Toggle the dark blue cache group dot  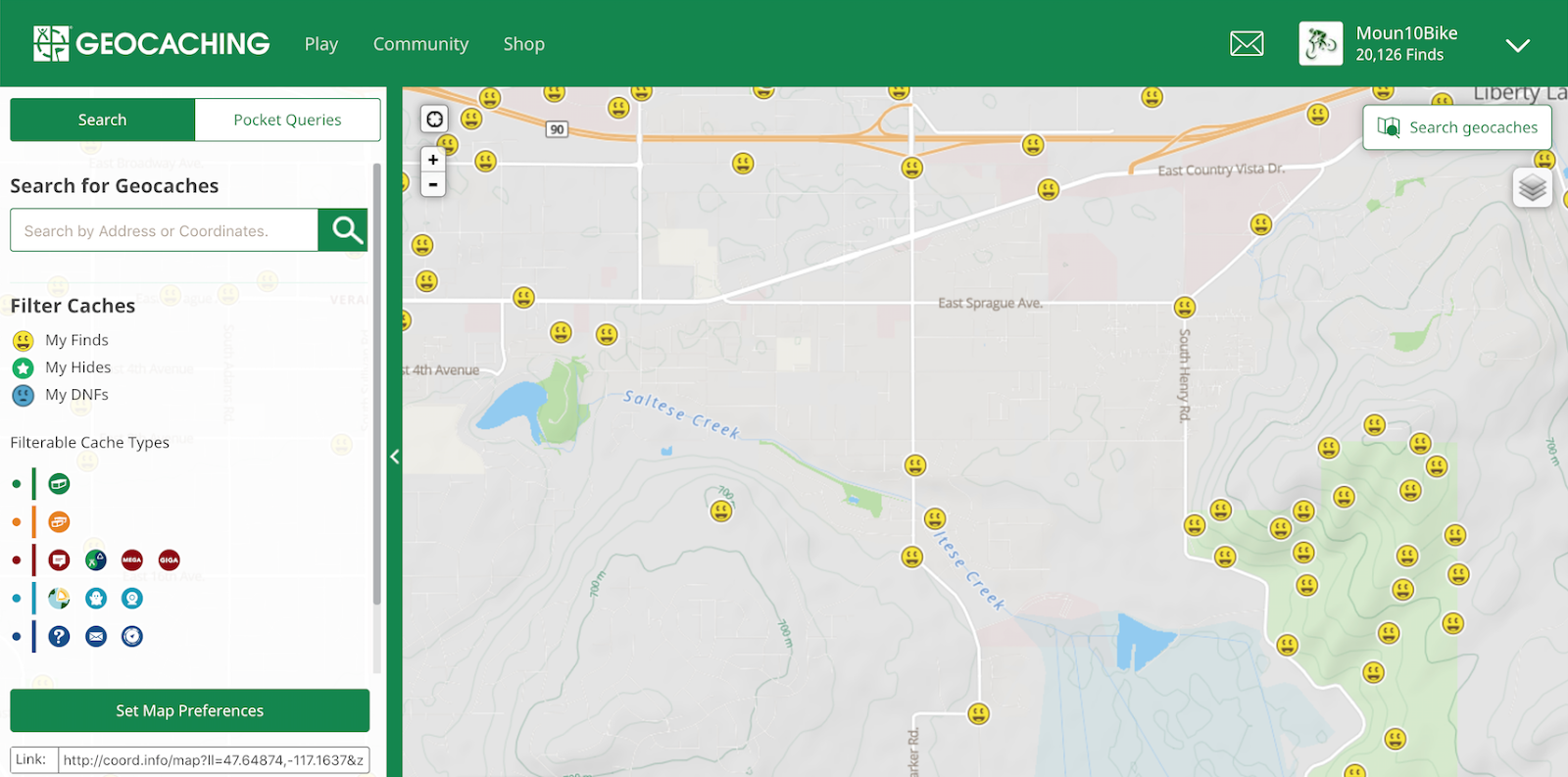[17, 636]
